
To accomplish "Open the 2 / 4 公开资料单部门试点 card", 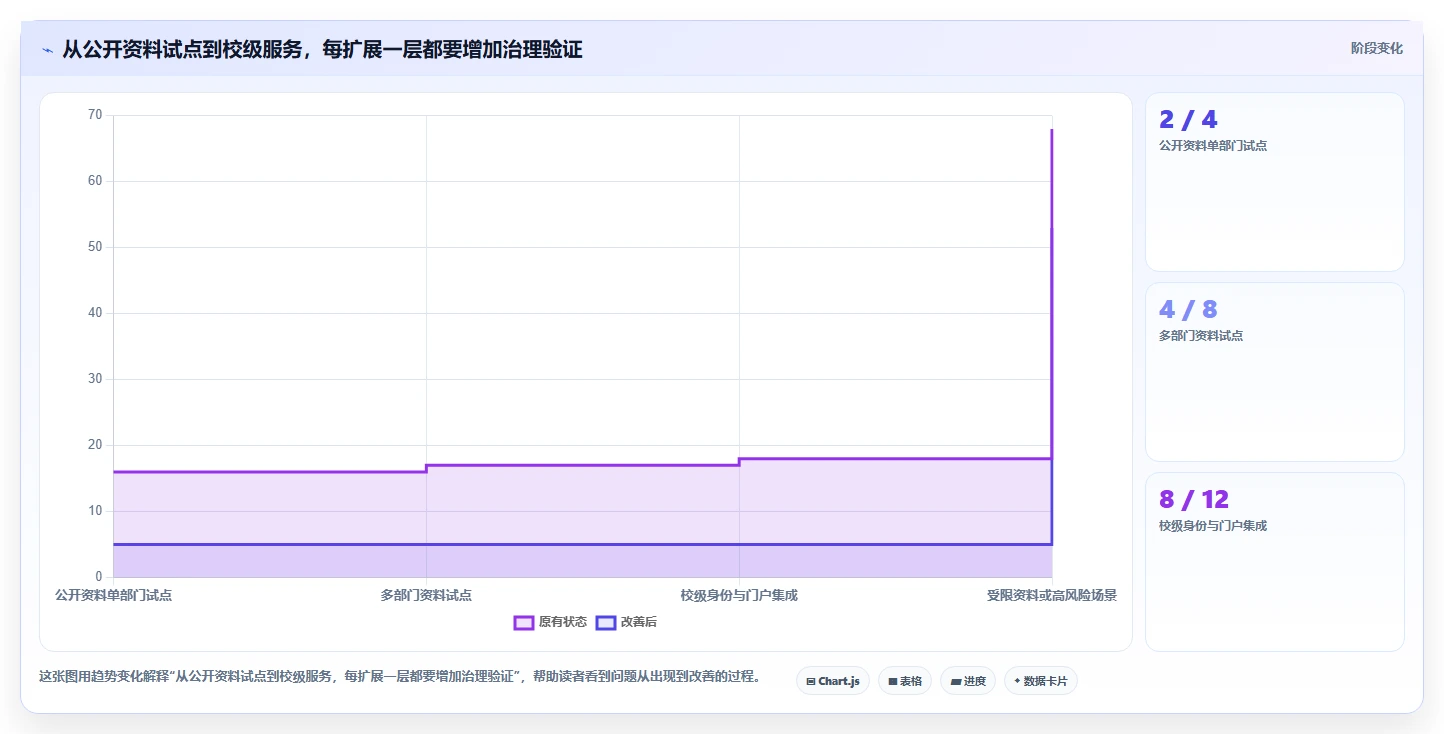I will [1274, 182].
